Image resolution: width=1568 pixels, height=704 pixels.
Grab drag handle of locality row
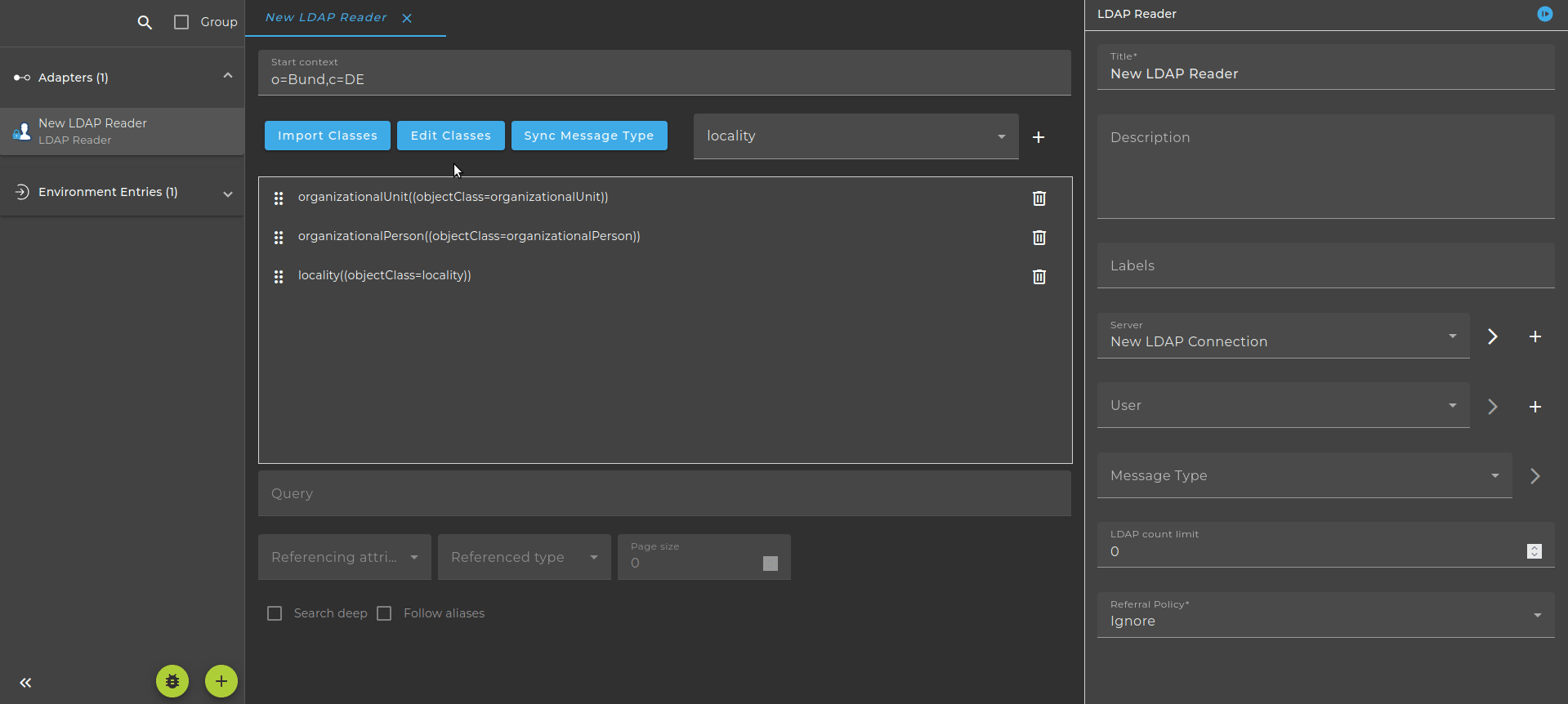pos(279,277)
